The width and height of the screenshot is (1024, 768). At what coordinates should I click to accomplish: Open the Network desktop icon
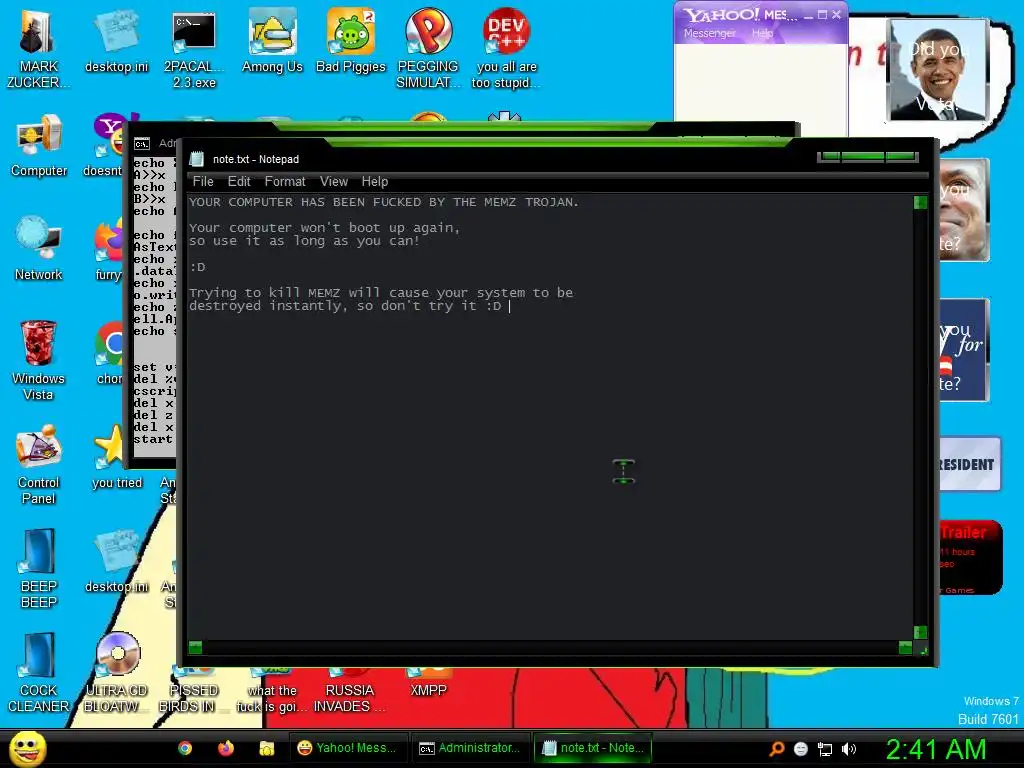tap(39, 248)
